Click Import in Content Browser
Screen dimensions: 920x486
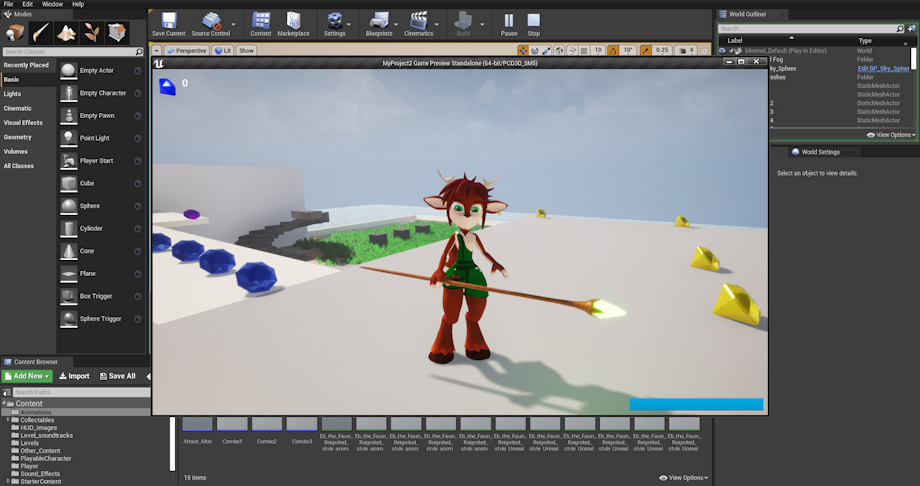pos(75,376)
